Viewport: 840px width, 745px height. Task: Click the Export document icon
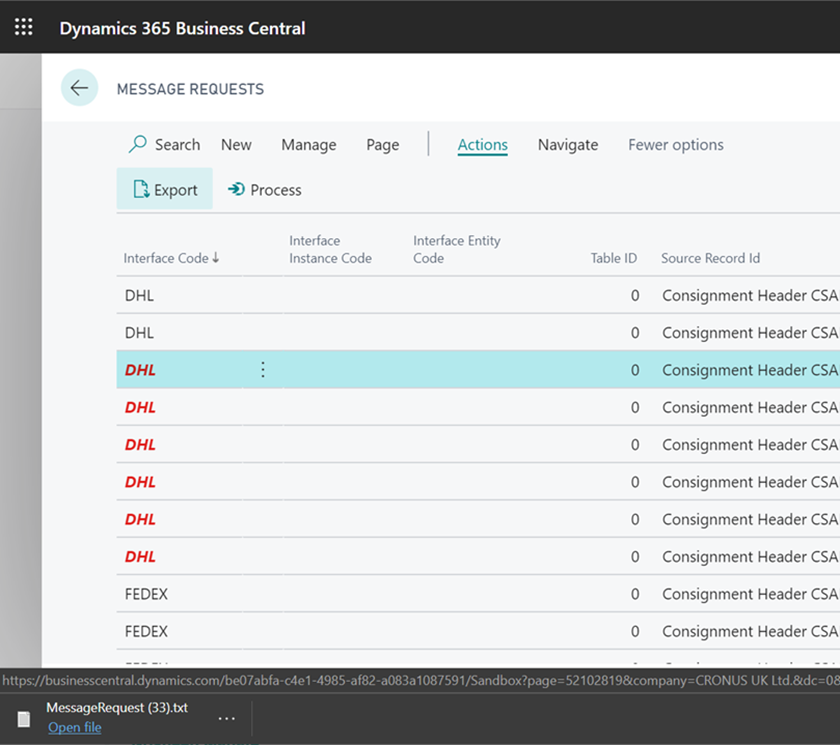tap(140, 189)
